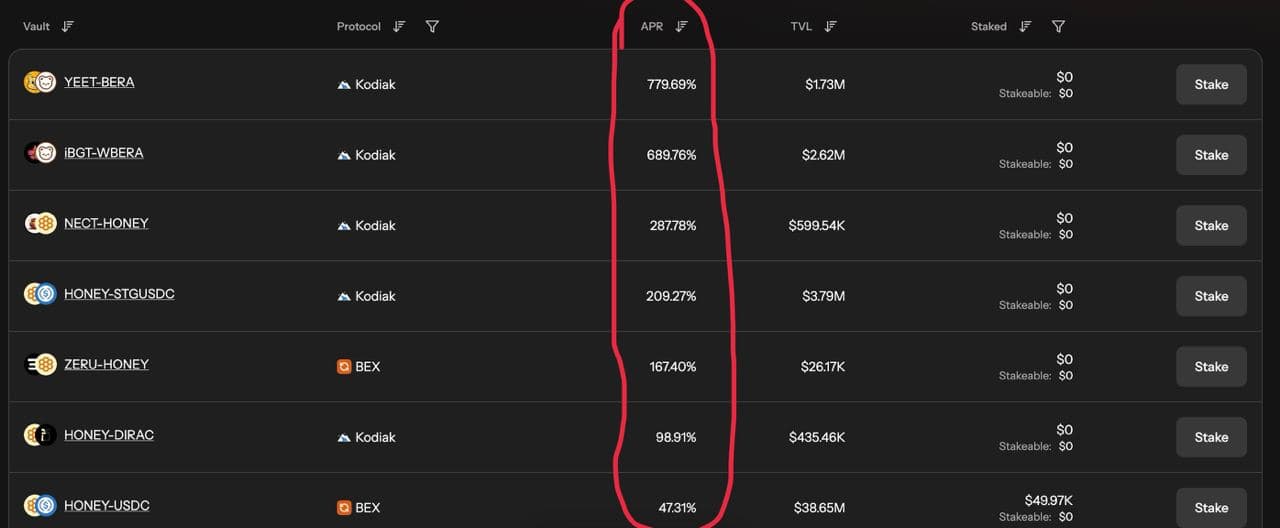Click the YEET-BERA token pair icon
1280x528 pixels.
pos(40,82)
